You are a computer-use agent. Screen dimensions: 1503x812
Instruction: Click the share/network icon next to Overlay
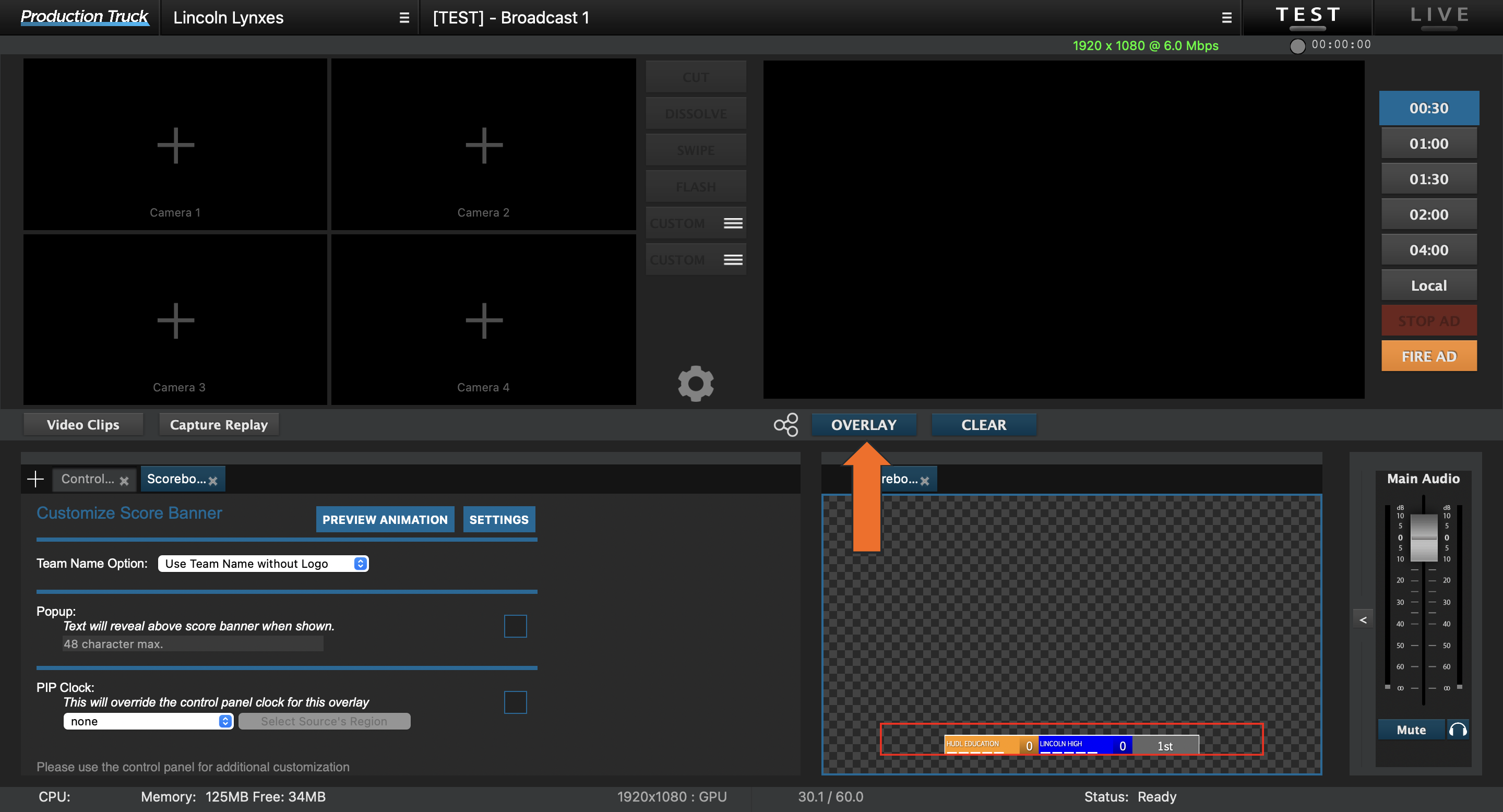click(786, 425)
